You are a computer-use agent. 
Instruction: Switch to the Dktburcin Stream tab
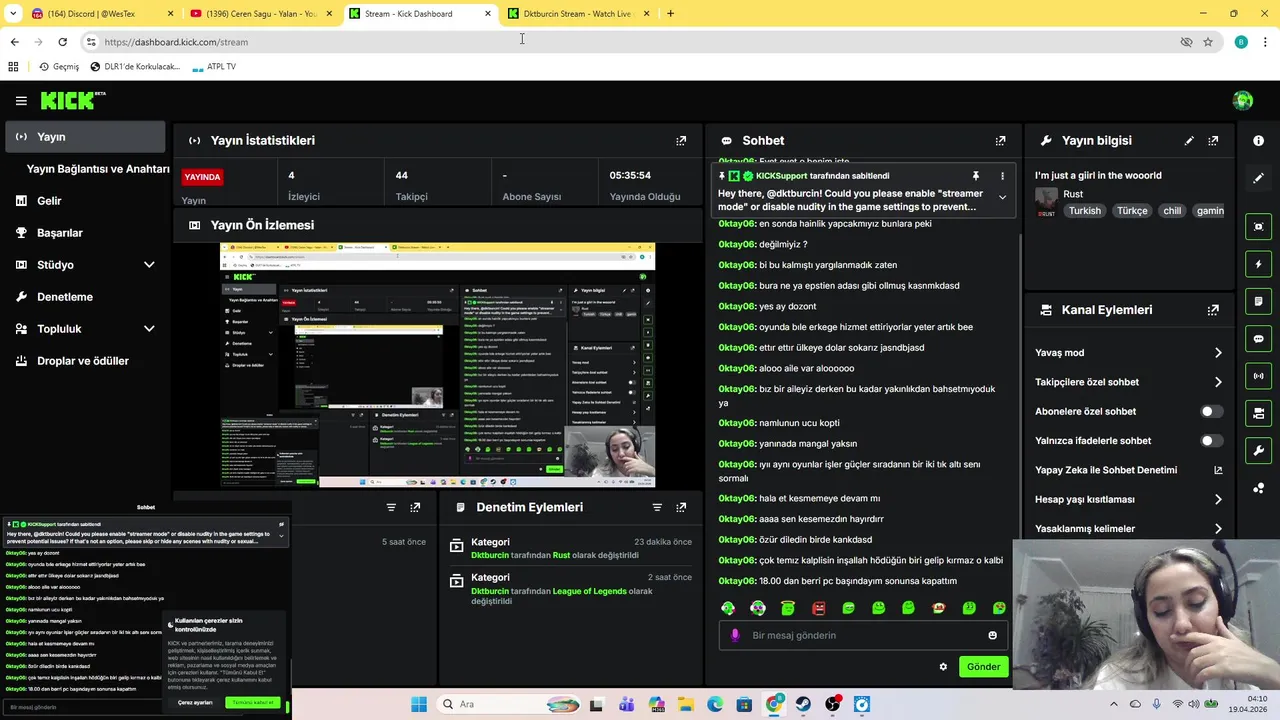coord(578,14)
